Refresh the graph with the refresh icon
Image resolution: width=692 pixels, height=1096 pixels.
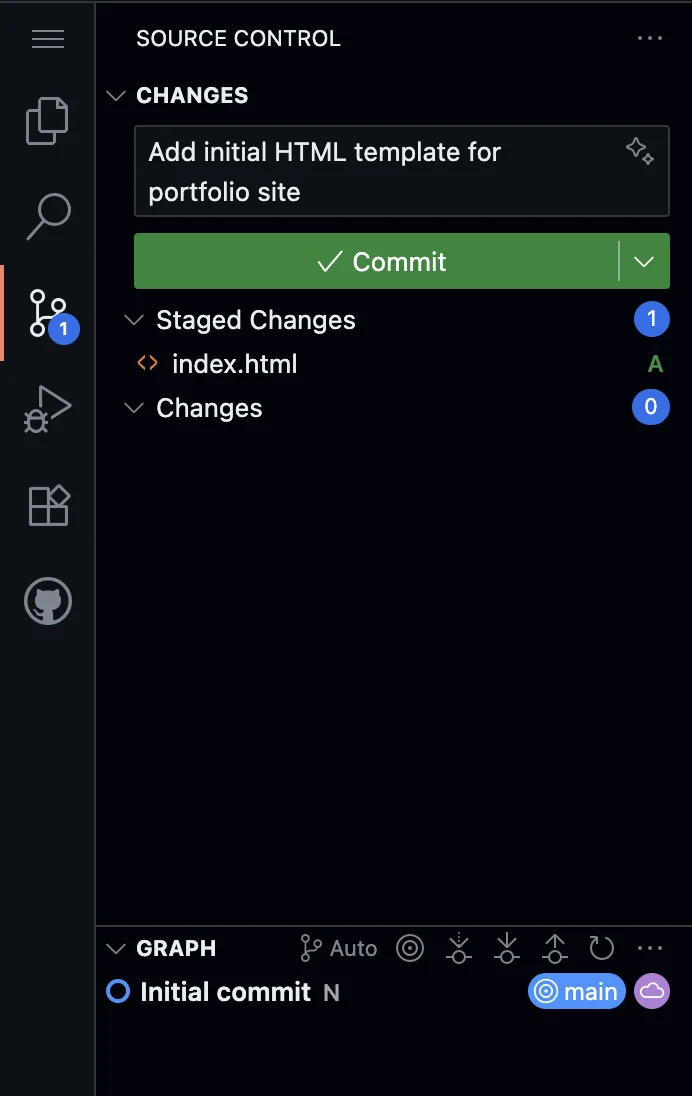602,948
